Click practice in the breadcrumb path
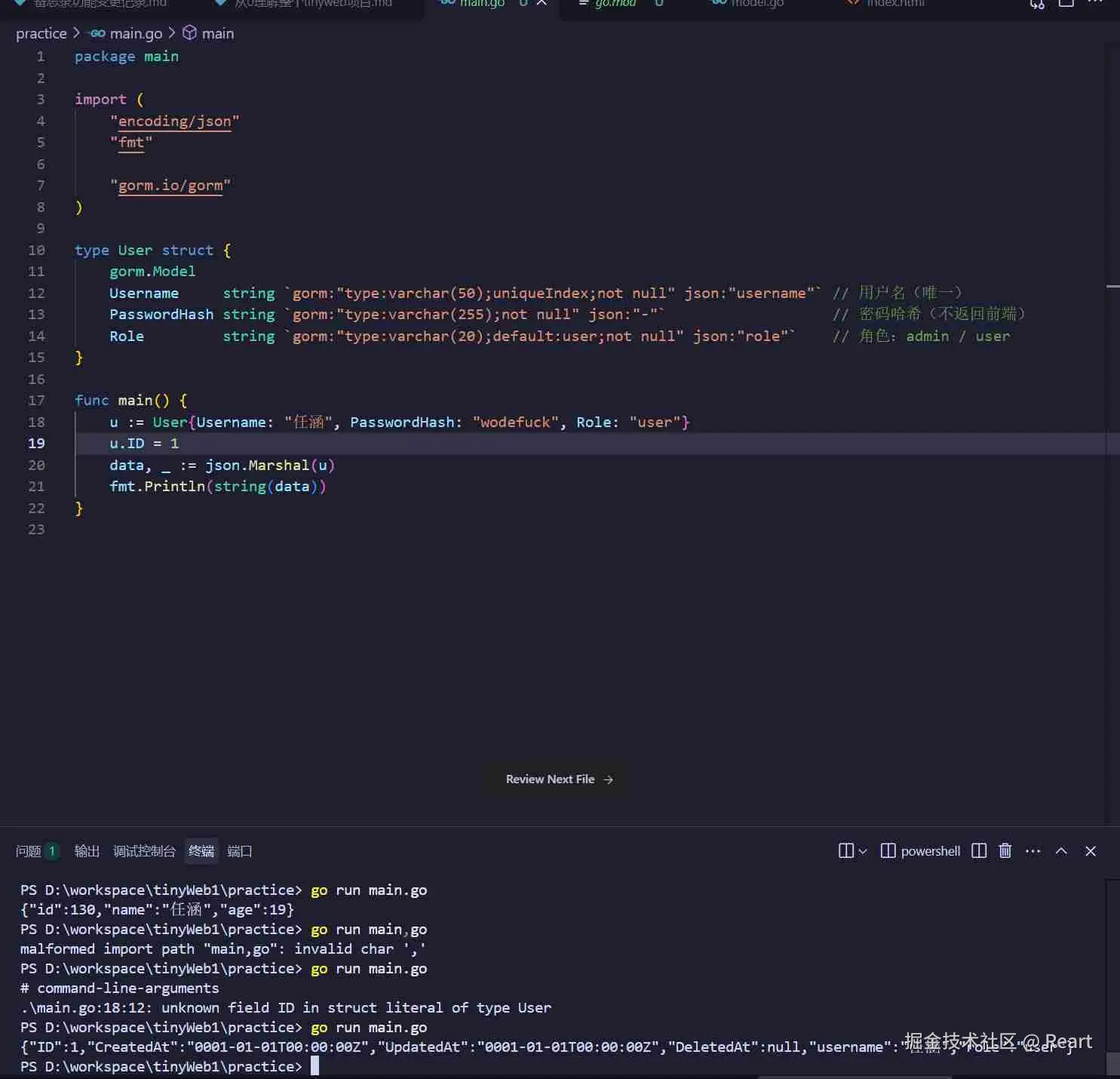 point(41,33)
